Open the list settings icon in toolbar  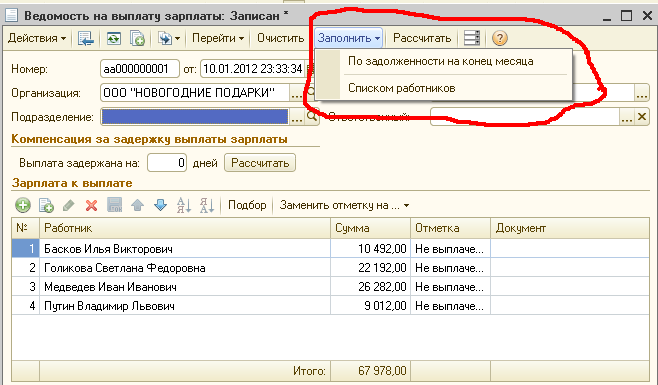click(472, 38)
